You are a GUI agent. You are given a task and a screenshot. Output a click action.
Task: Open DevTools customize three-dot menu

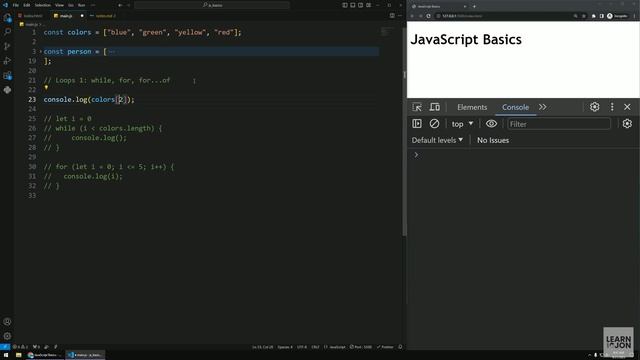coord(612,107)
